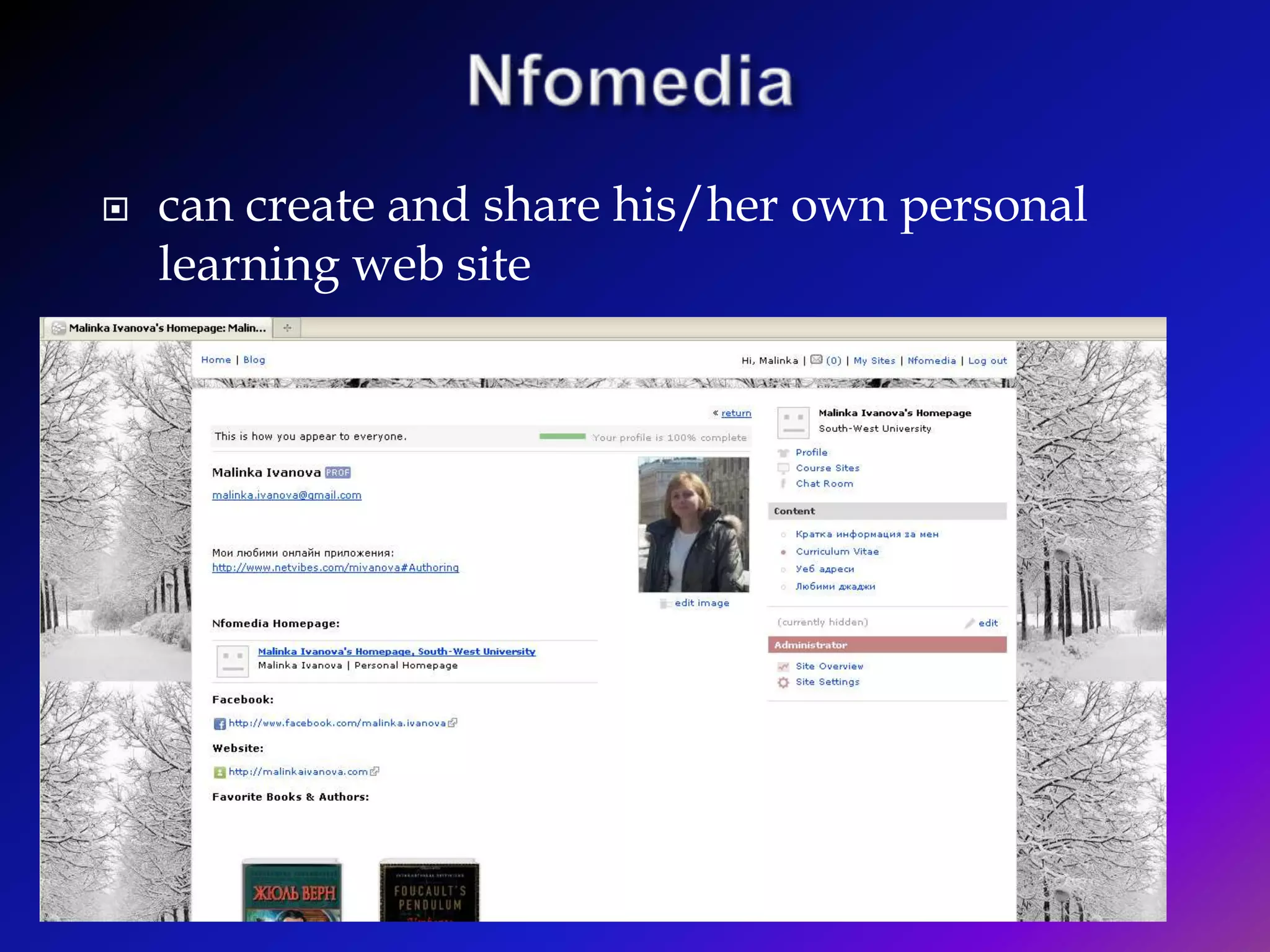Open Malinka Ivanova's Homepage, South-West University link
This screenshot has height=952, width=1270.
[397, 651]
